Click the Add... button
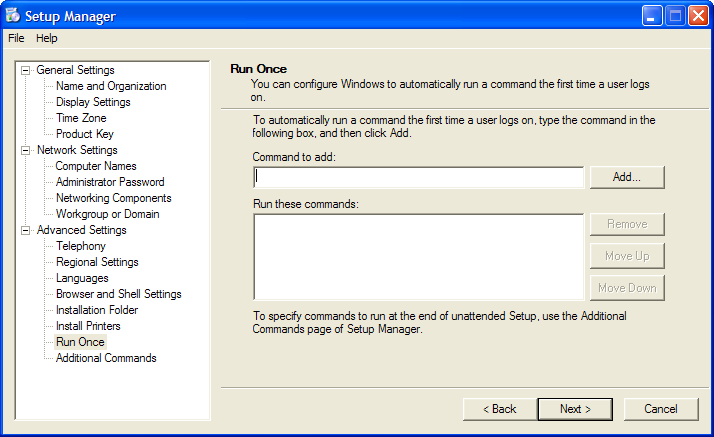 pos(627,177)
